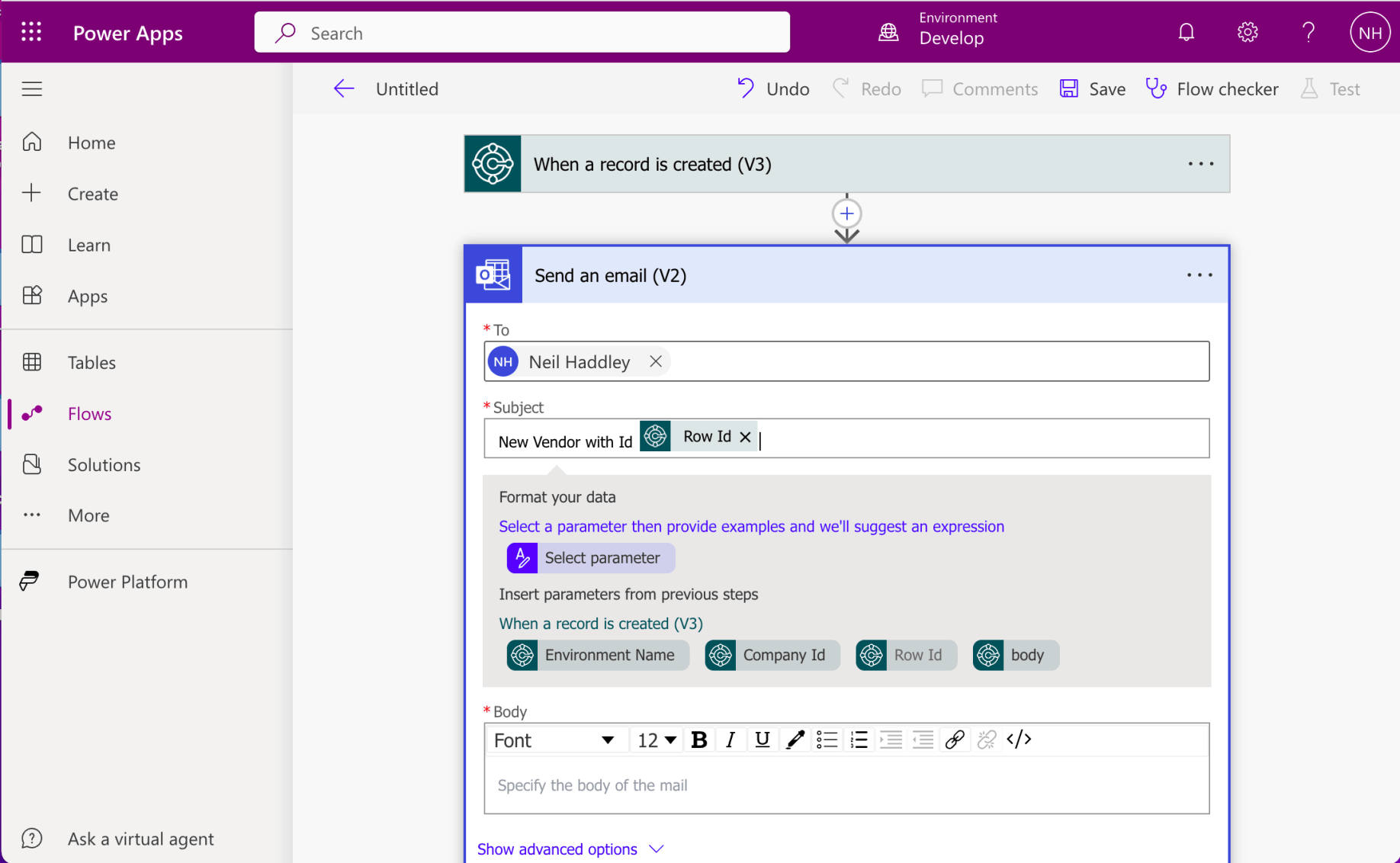This screenshot has height=863, width=1400.
Task: Open Solutions in the sidebar
Action: (104, 464)
